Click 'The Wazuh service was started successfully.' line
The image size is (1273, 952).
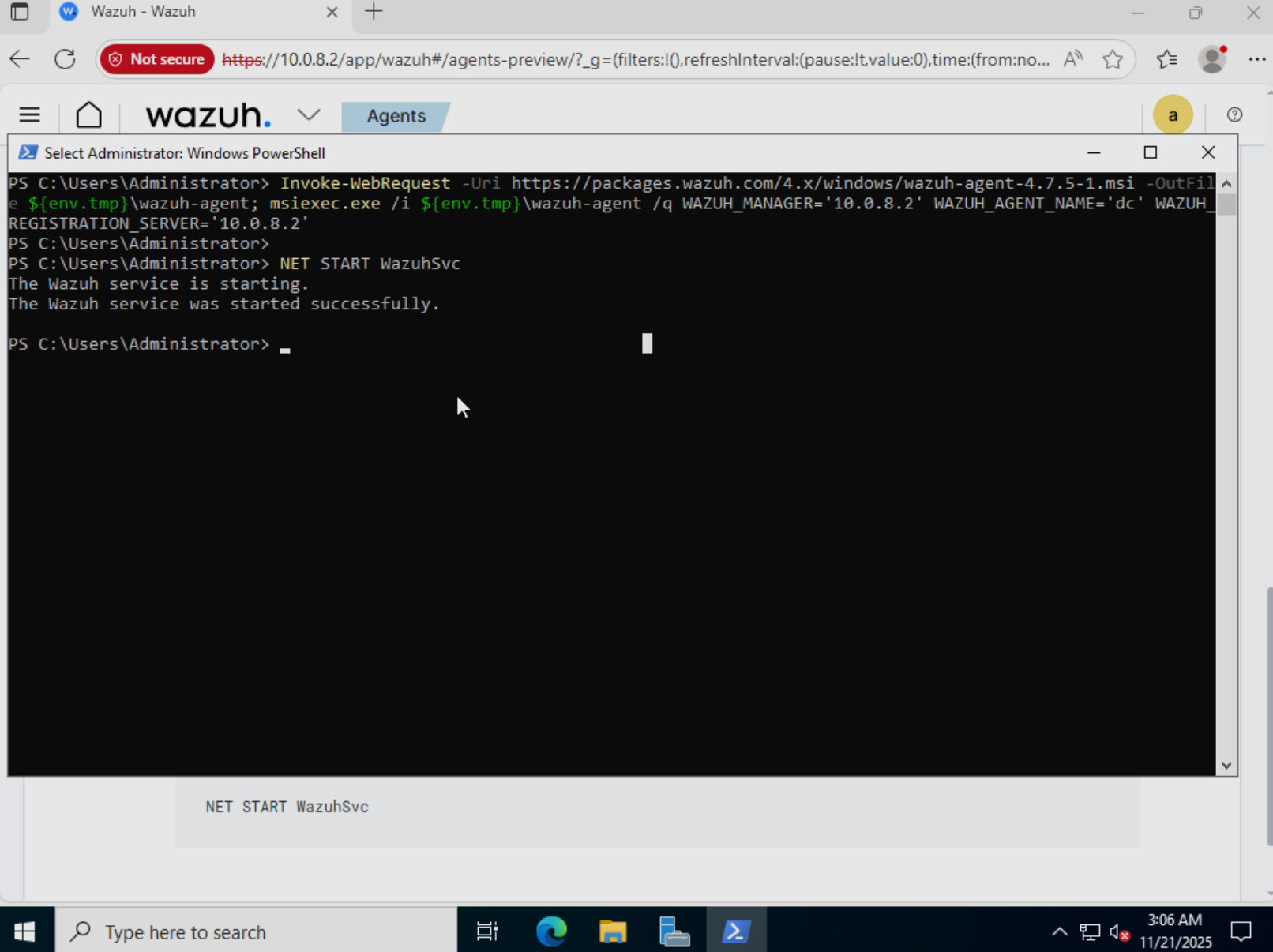224,304
